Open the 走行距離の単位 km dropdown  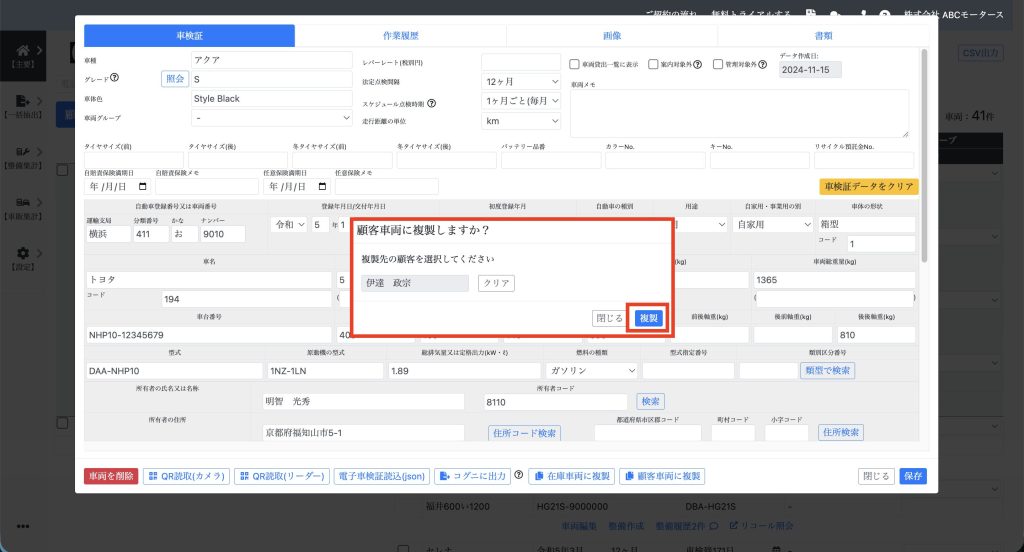(x=521, y=121)
